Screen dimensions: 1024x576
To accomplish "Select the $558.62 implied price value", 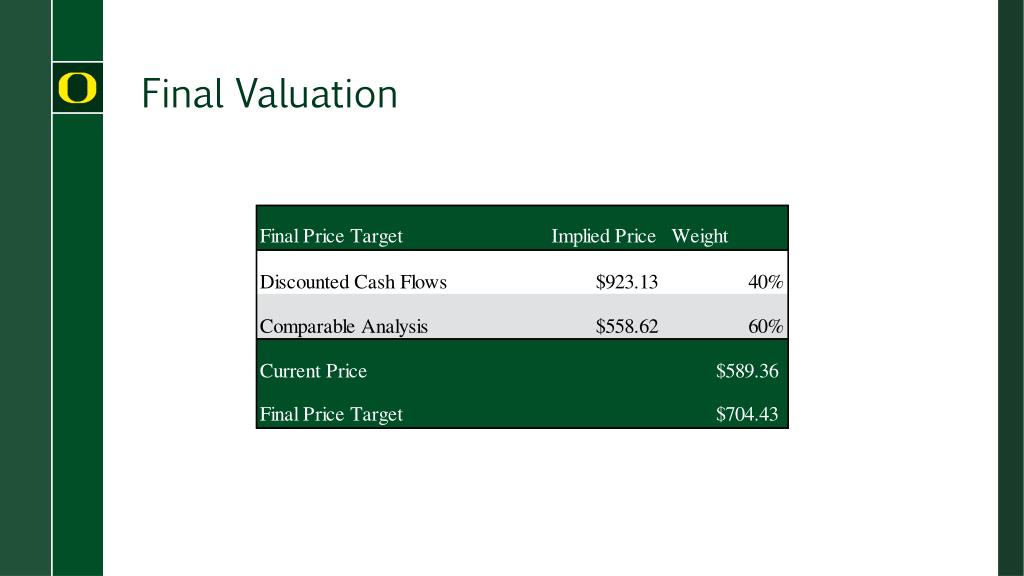I will click(x=626, y=326).
